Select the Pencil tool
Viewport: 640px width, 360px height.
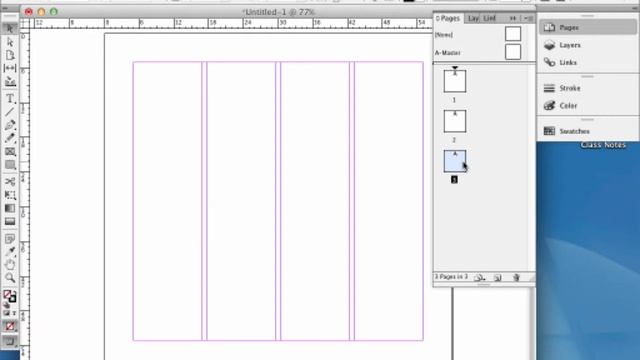click(x=10, y=138)
